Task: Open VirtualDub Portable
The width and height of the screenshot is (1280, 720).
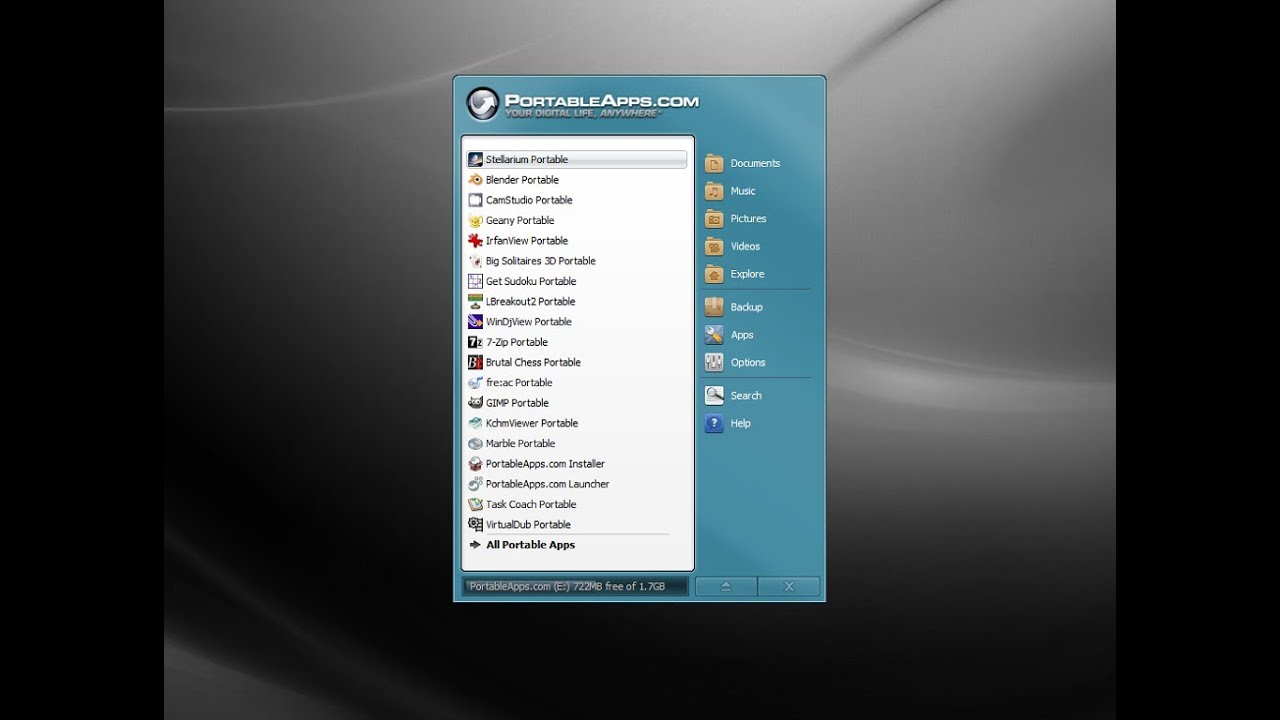Action: tap(527, 524)
